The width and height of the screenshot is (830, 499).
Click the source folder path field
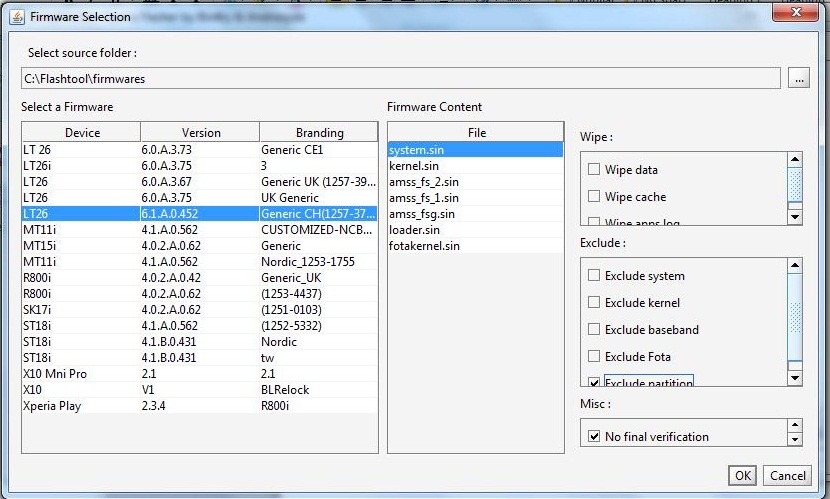pos(400,79)
